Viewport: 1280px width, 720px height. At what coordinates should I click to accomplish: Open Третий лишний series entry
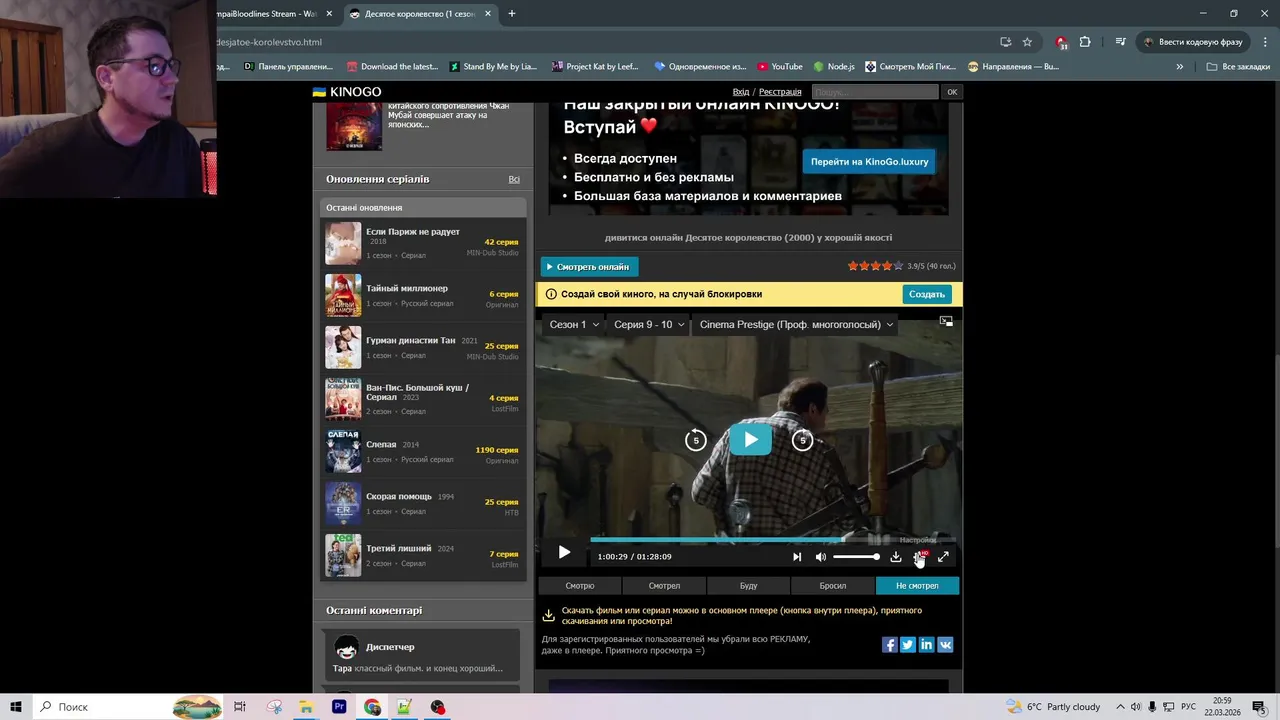pos(398,549)
